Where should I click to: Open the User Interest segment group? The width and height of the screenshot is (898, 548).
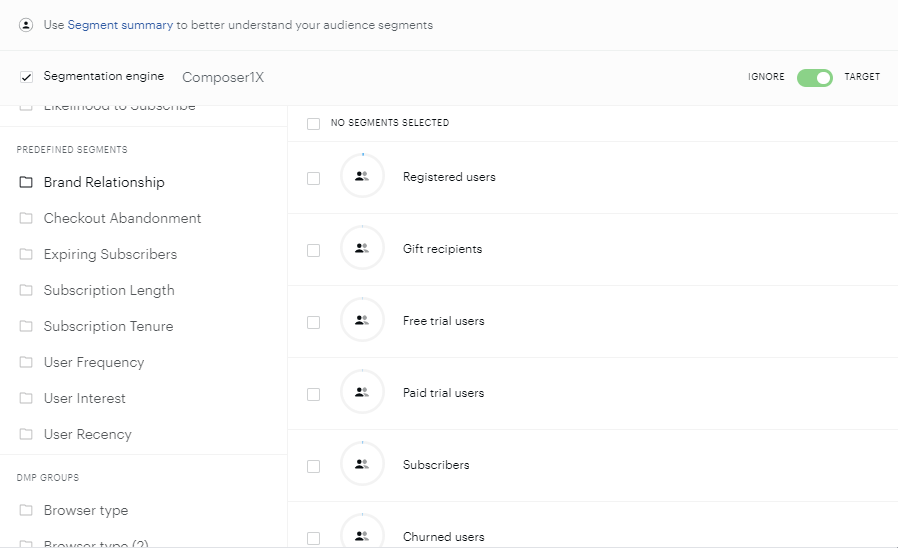85,398
